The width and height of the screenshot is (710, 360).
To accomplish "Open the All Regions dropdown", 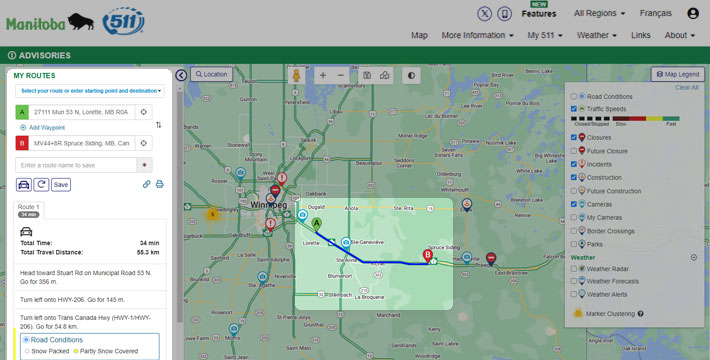I will (600, 14).
